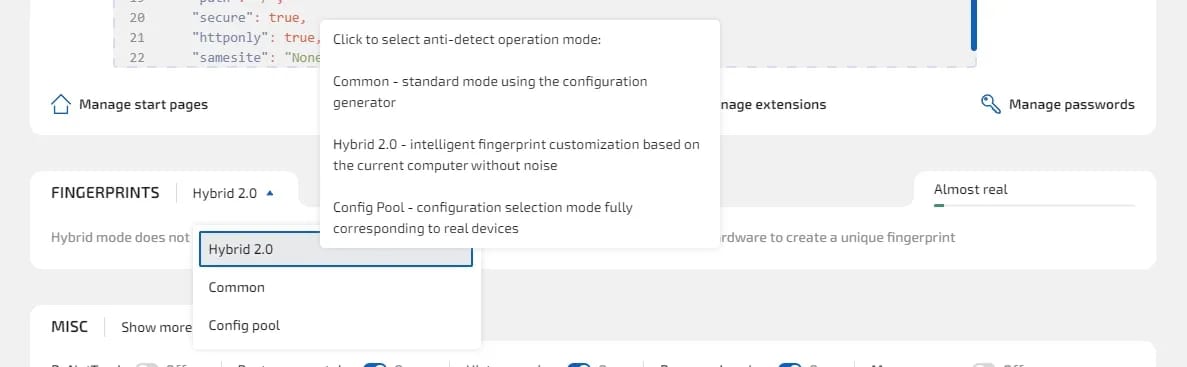
Task: Collapse the Hybrid 2.0 selector beside FINGERPRINTS
Action: click(x=233, y=193)
